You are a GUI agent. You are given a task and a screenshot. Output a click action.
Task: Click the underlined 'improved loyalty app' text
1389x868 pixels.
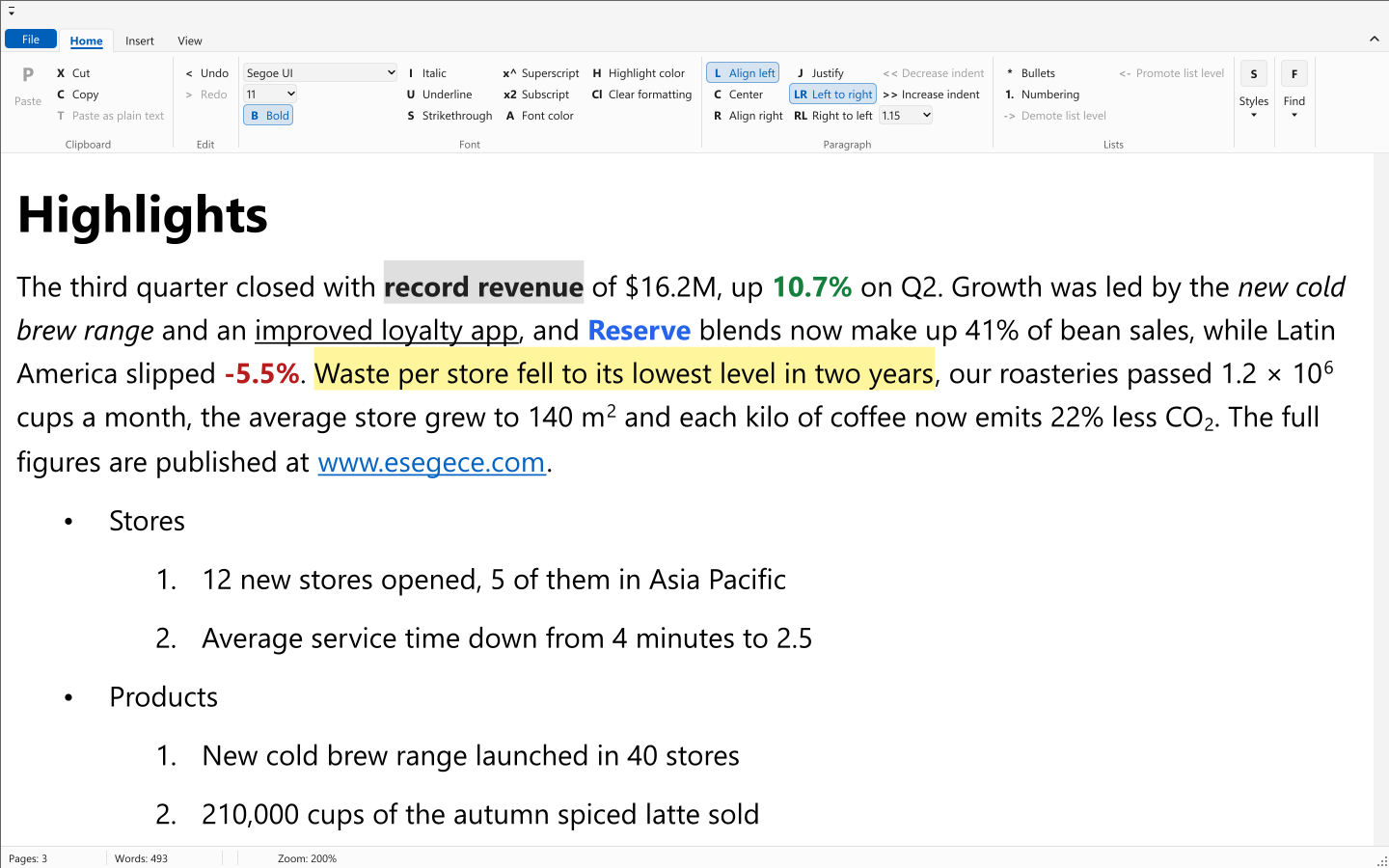click(x=386, y=331)
